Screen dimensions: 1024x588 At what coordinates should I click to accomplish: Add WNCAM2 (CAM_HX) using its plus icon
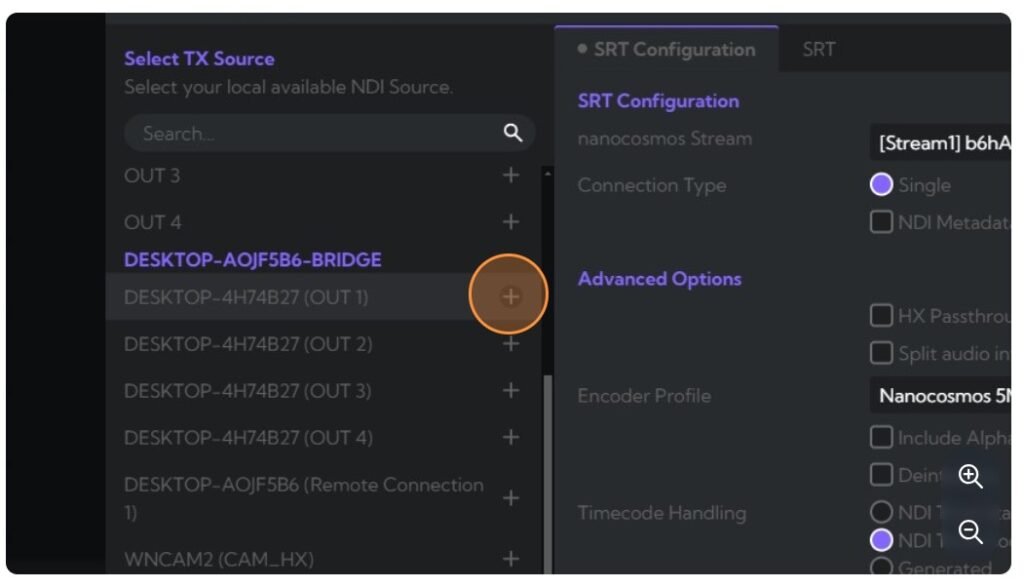point(510,559)
